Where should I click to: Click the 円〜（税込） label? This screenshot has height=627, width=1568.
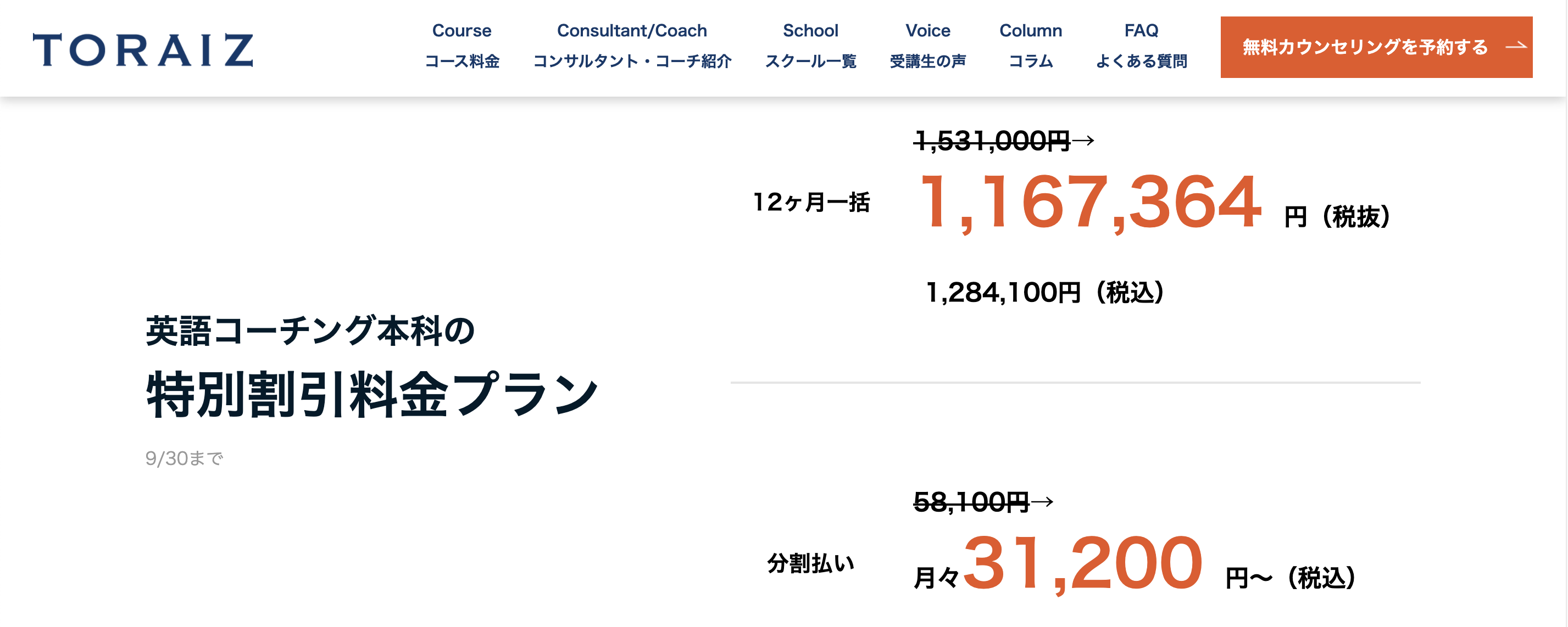pyautogui.click(x=1291, y=578)
